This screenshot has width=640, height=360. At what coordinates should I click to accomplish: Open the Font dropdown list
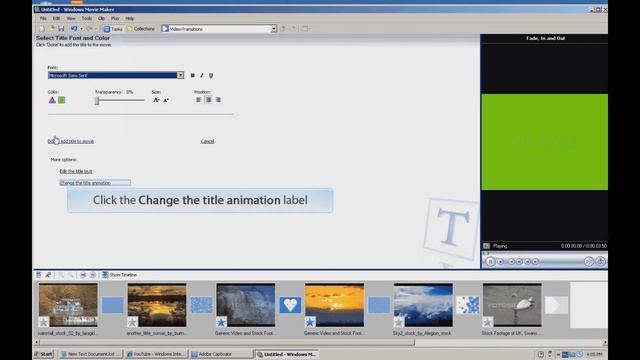180,76
